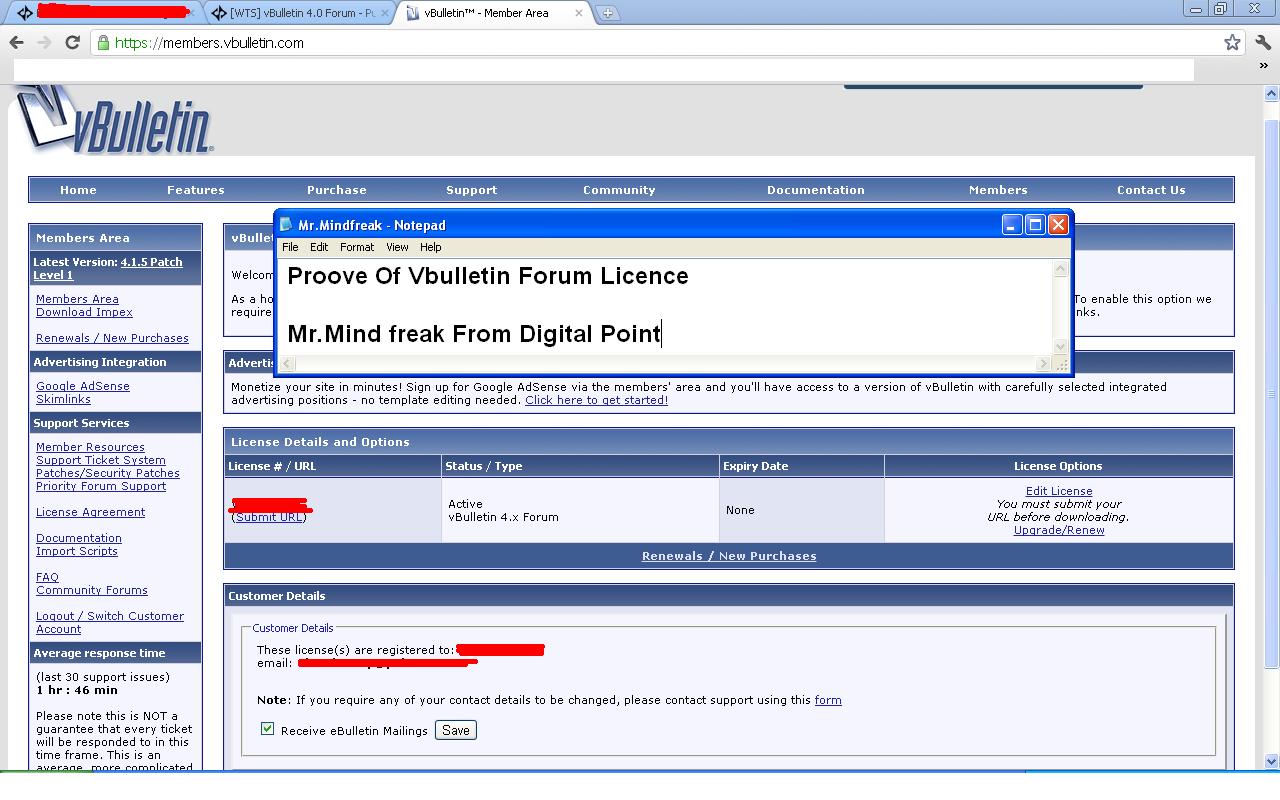Toggle Receive eBulletin Mailings checkbox
The width and height of the screenshot is (1280, 800).
[267, 729]
